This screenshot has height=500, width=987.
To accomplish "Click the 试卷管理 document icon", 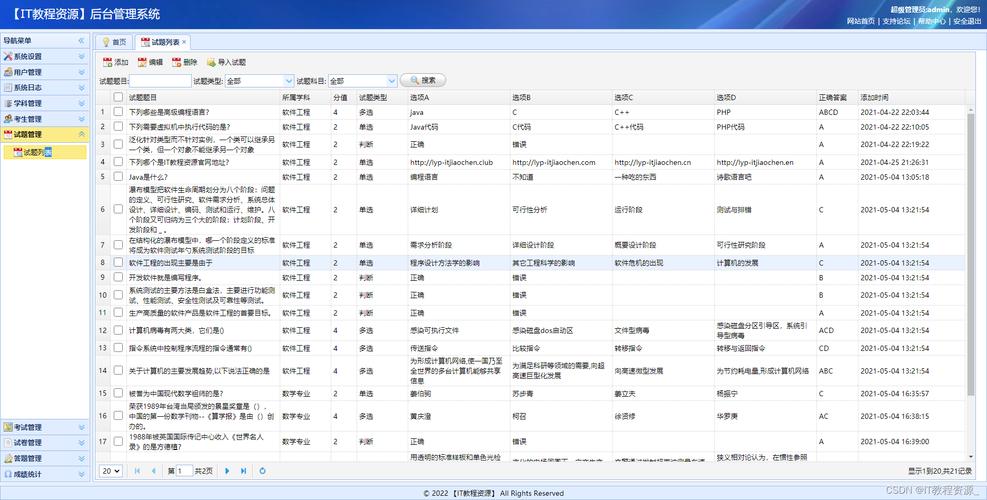I will (x=8, y=443).
